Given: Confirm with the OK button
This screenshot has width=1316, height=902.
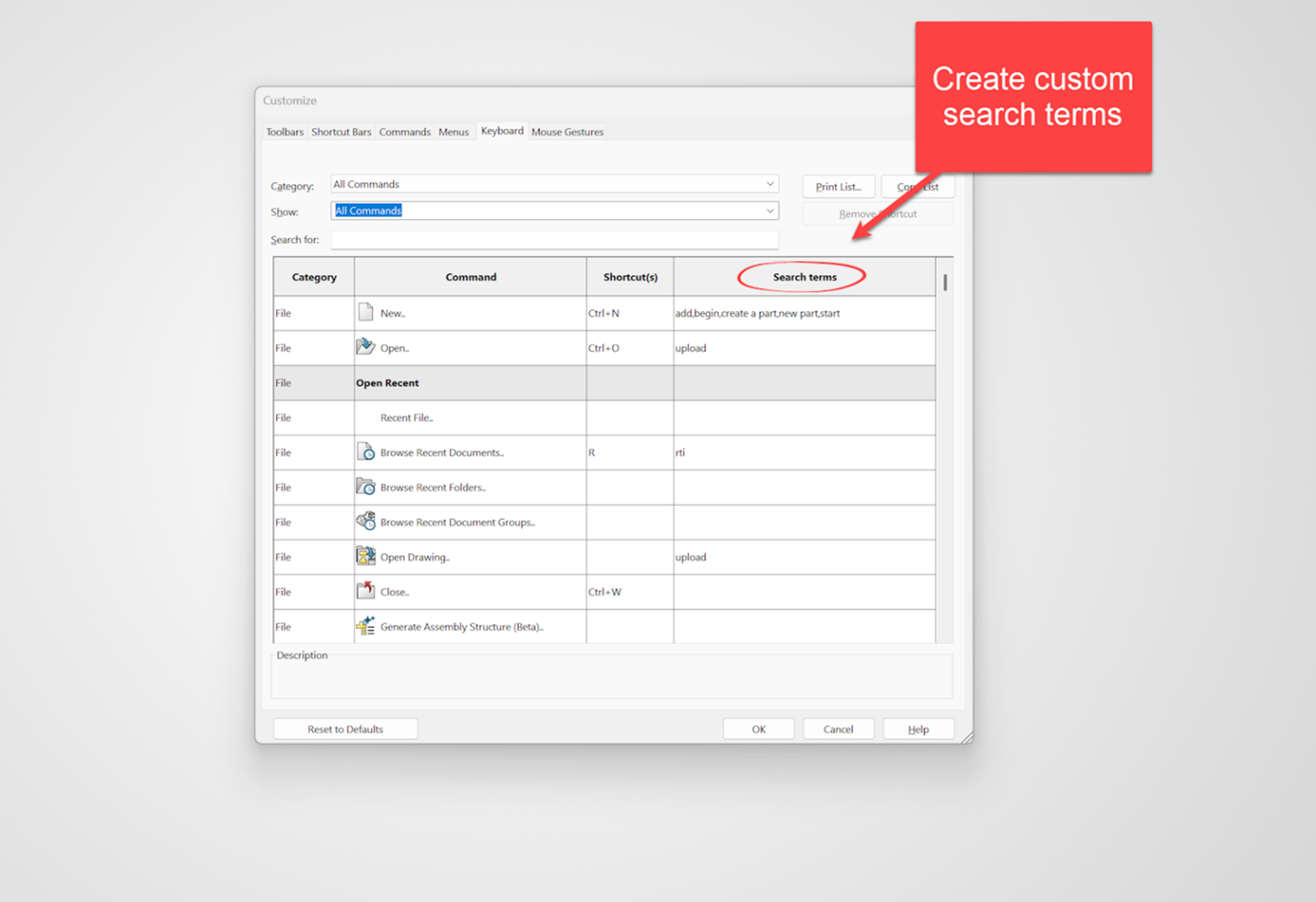Looking at the screenshot, I should coord(758,729).
